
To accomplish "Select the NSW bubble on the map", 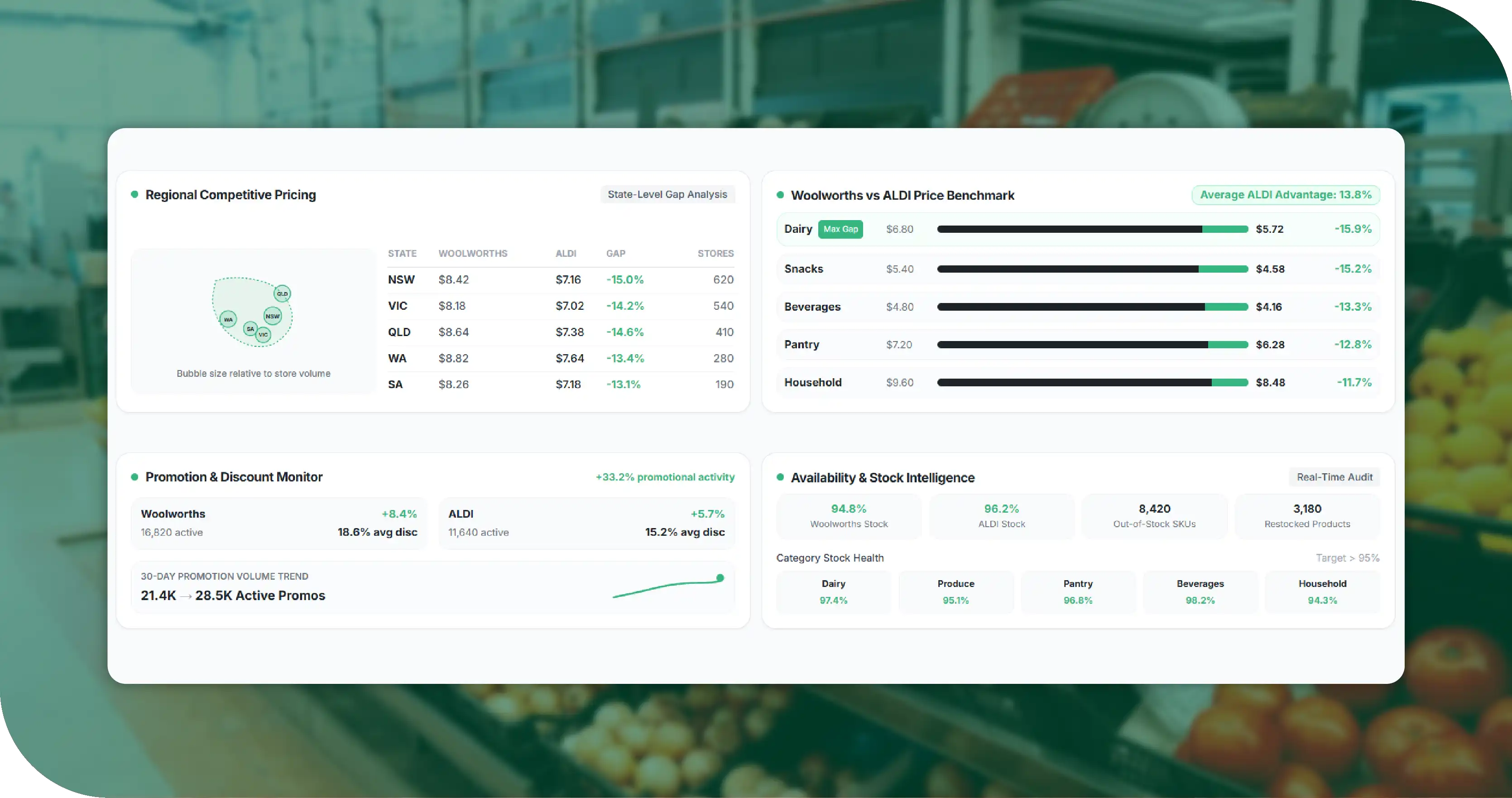I will [272, 316].
